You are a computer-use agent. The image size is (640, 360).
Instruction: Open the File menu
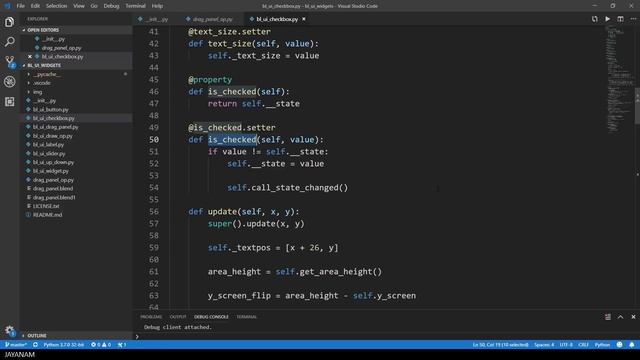[20, 6]
